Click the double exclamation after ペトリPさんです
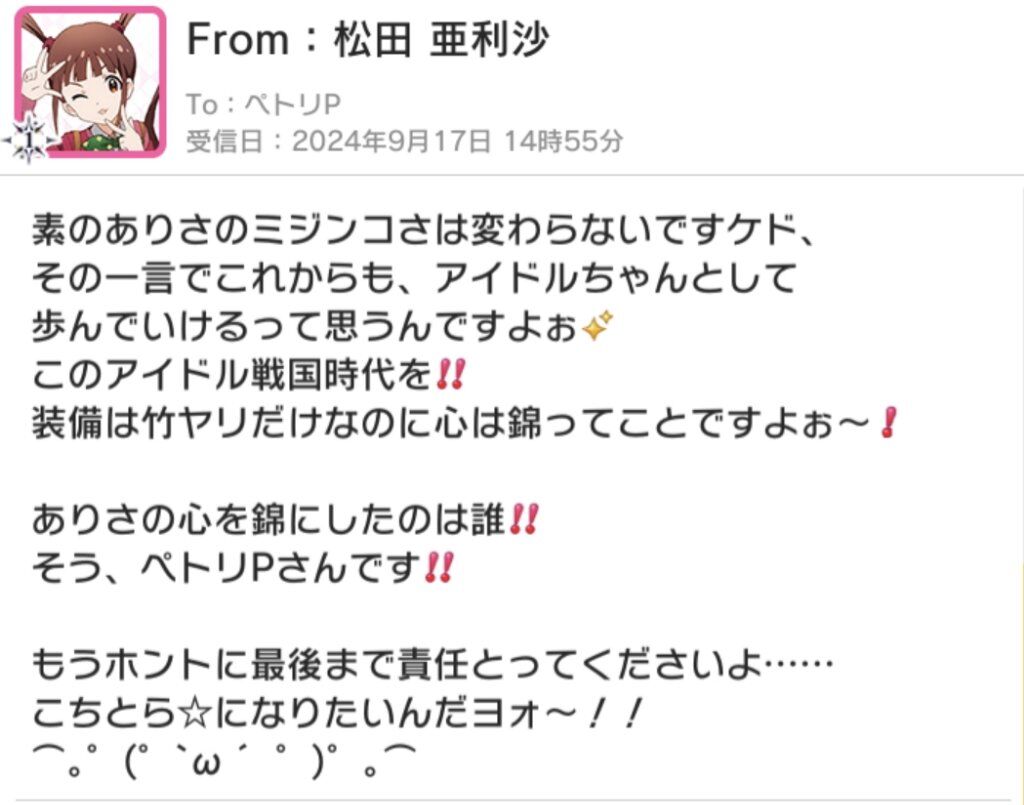The image size is (1024, 805). click(x=438, y=567)
